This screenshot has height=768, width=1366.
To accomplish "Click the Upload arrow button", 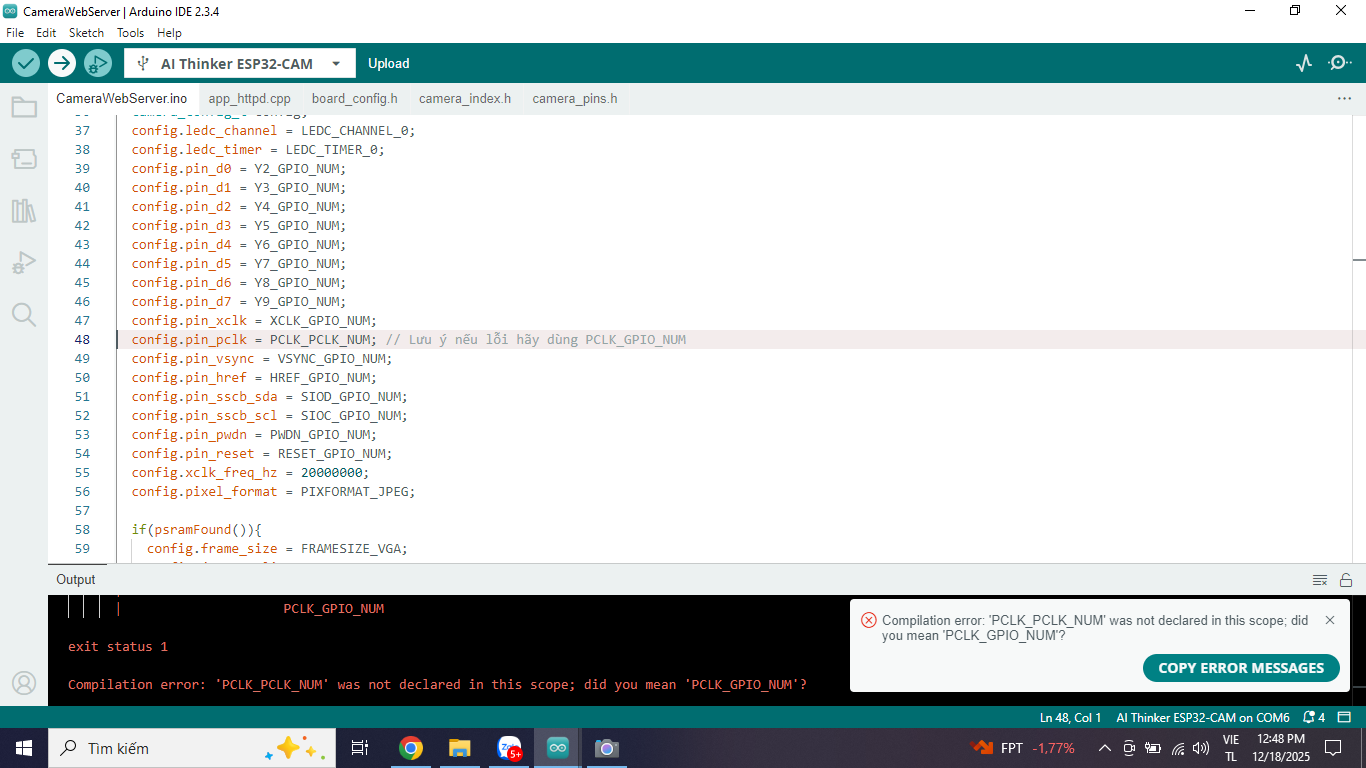I will coord(62,63).
